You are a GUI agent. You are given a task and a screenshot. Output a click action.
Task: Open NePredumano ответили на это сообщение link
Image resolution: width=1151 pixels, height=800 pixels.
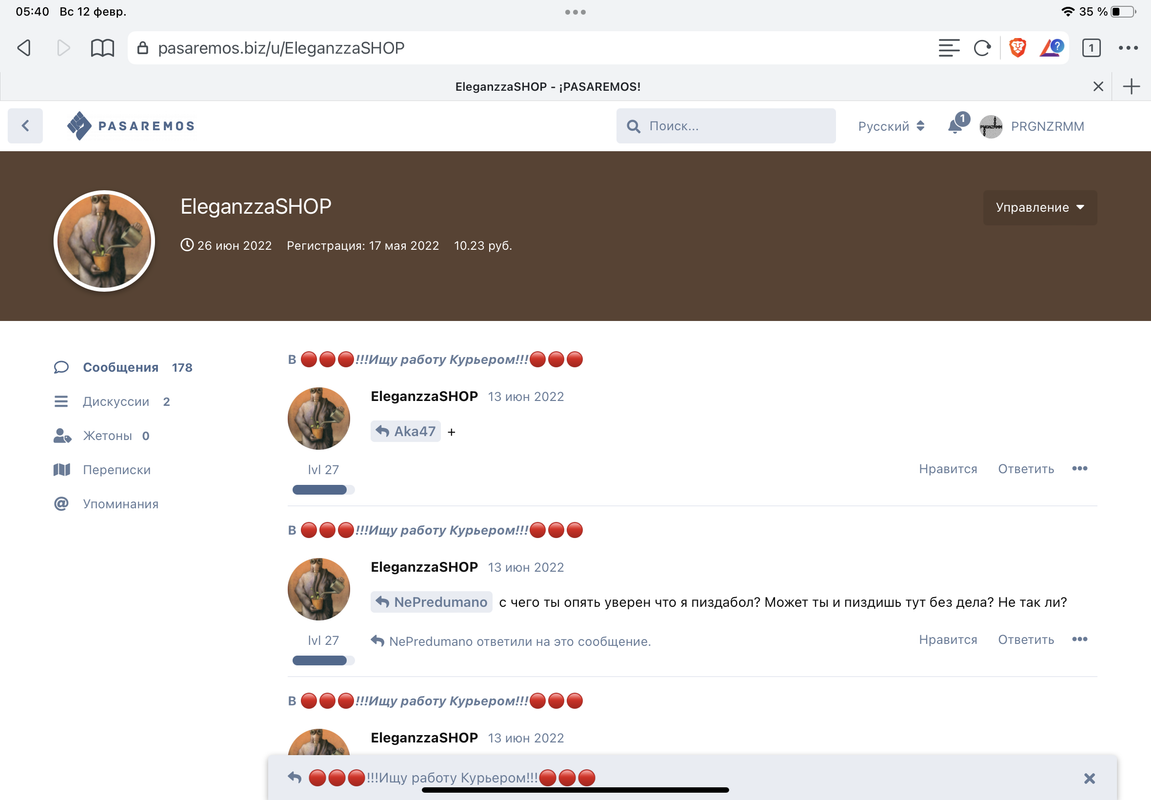(511, 641)
